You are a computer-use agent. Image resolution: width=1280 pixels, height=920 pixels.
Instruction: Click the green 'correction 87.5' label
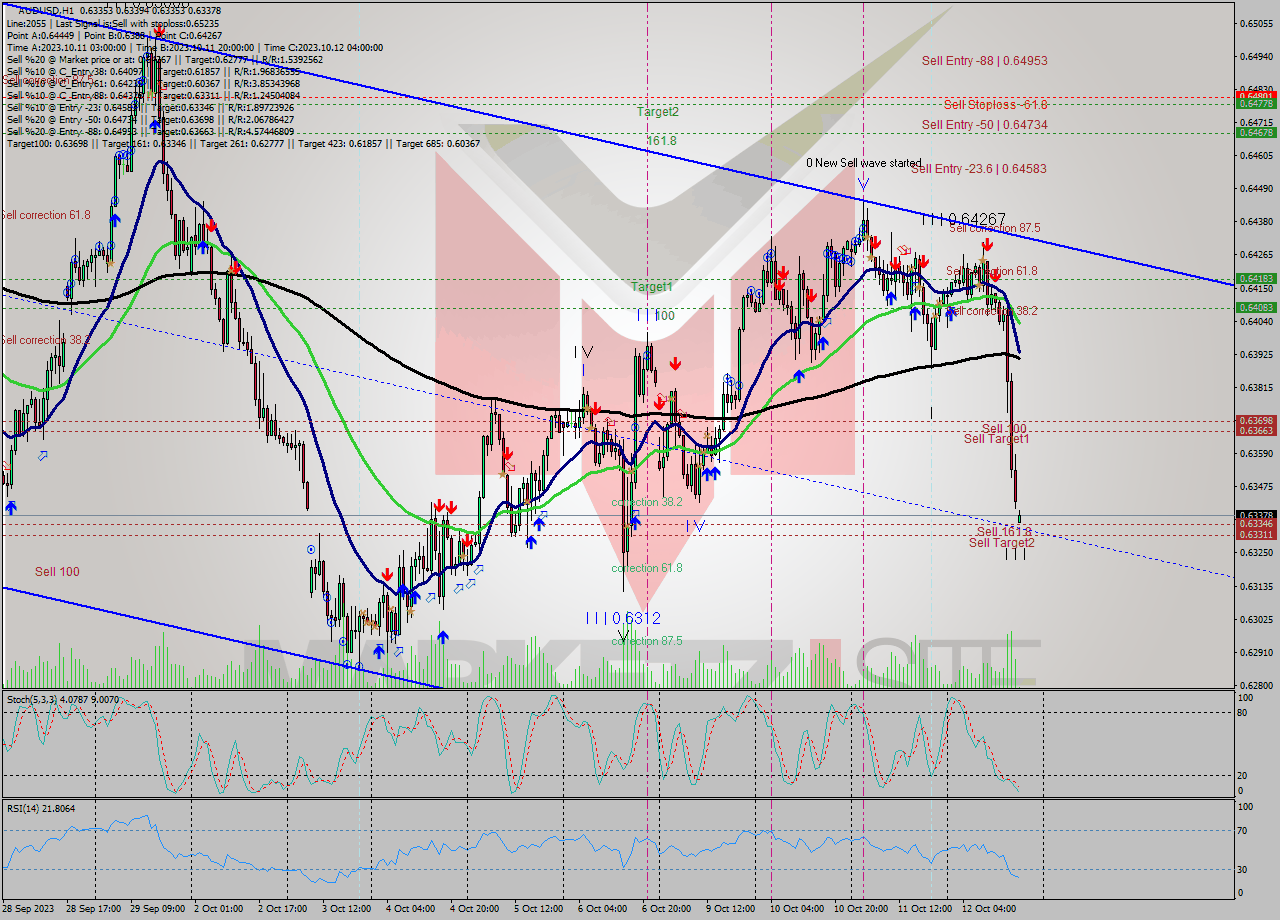point(647,641)
